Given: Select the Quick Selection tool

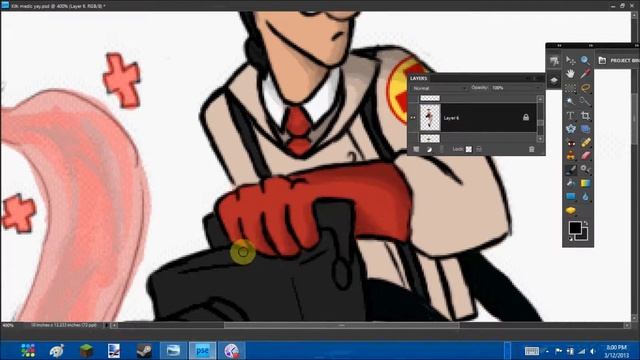Looking at the screenshot, I should tap(585, 102).
